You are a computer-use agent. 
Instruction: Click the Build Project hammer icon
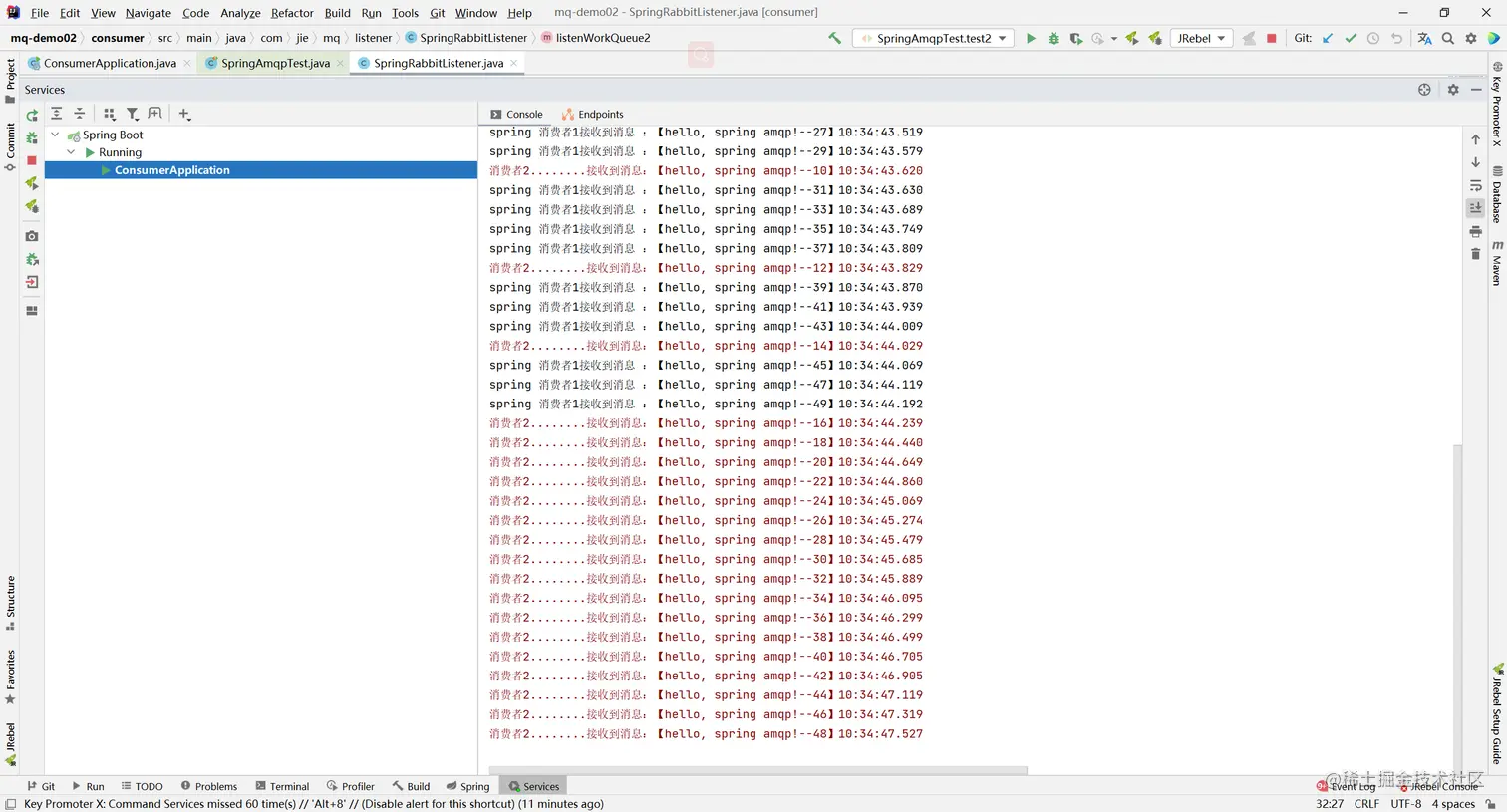[834, 38]
